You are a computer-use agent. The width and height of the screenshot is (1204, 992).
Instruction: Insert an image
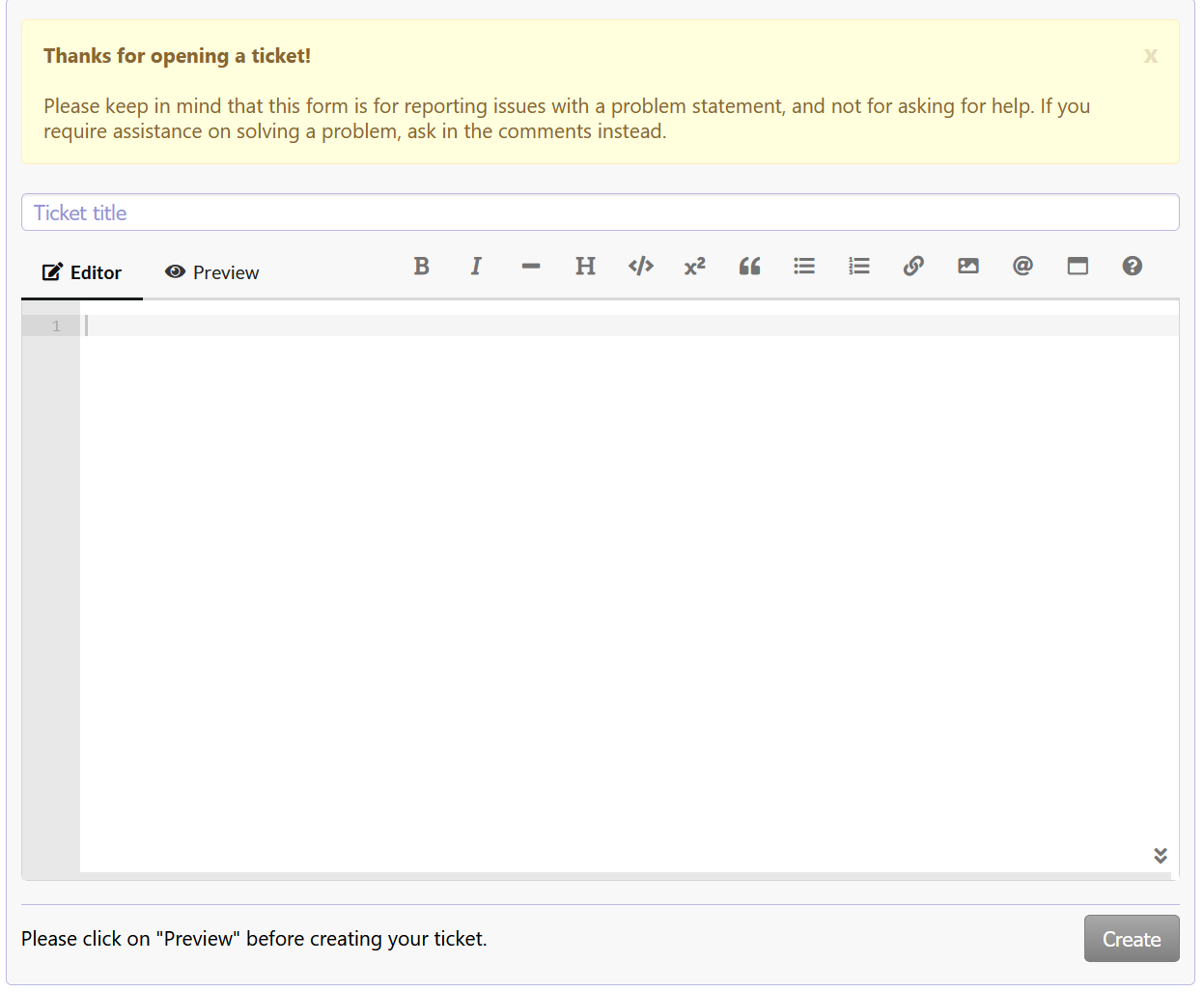click(968, 266)
